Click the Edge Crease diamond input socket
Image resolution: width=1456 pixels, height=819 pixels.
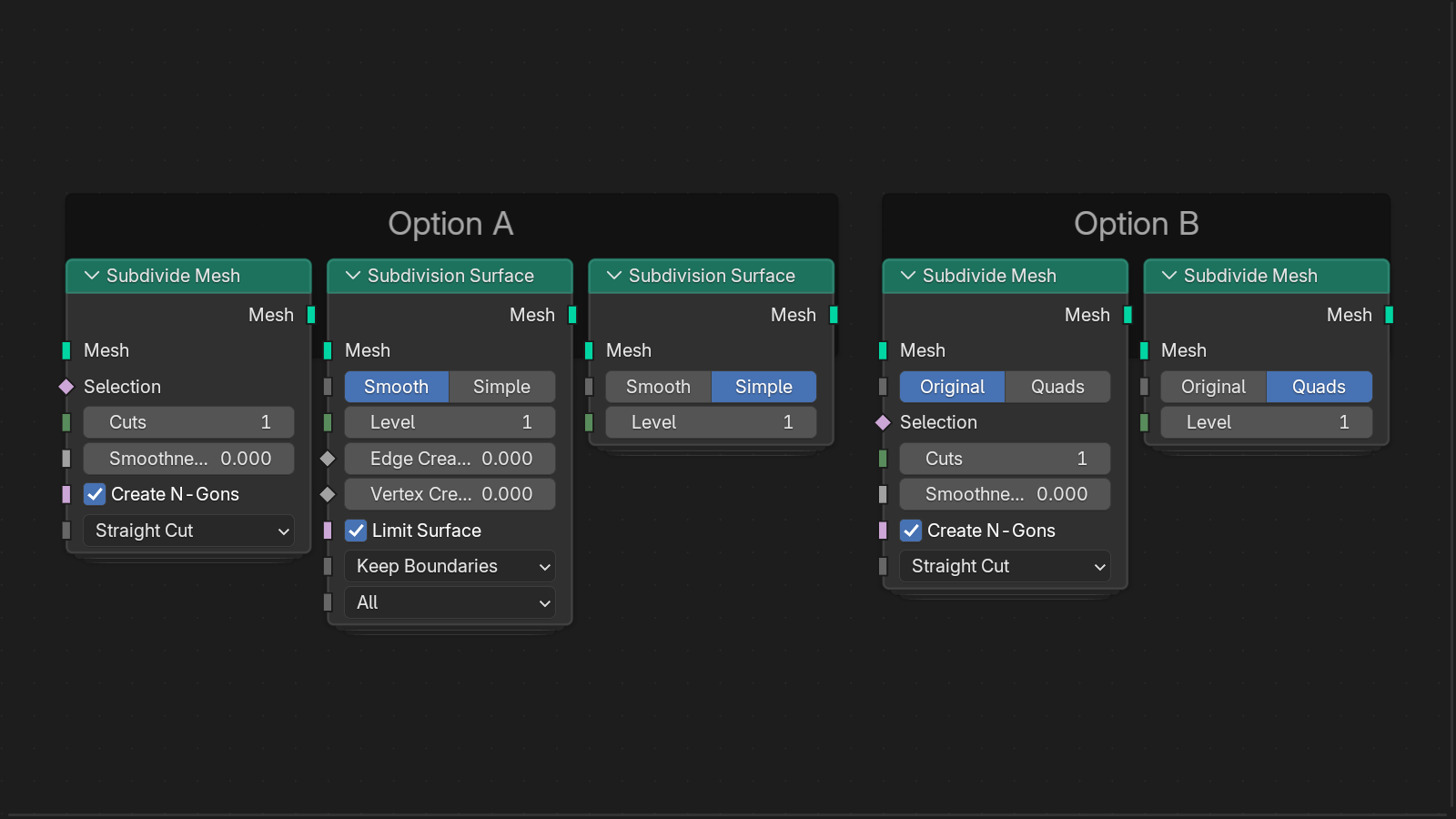[328, 459]
